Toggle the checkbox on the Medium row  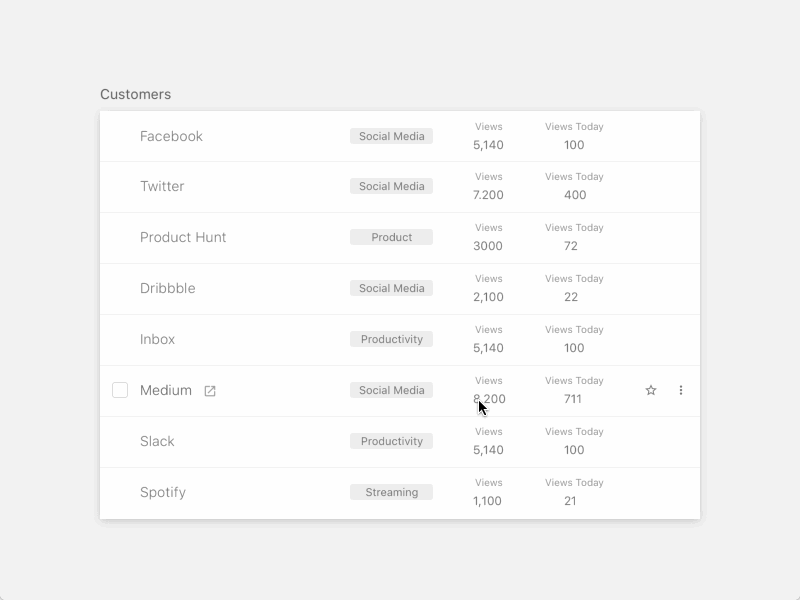point(119,390)
